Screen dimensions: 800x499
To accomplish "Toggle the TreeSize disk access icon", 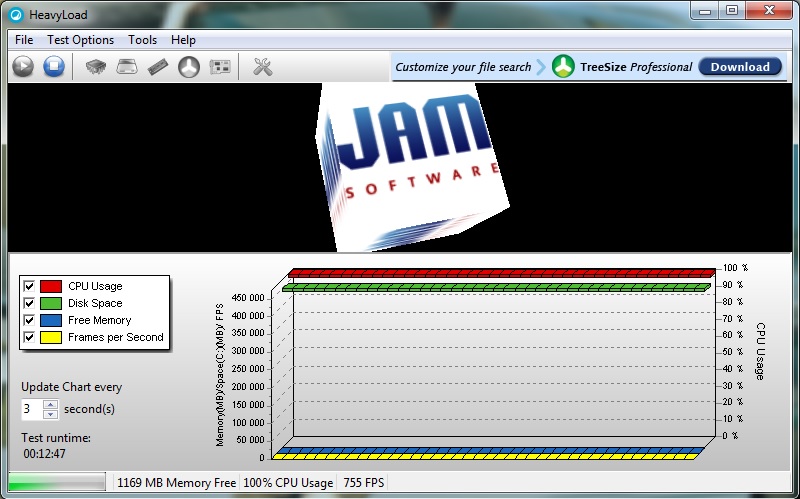I will pos(189,67).
